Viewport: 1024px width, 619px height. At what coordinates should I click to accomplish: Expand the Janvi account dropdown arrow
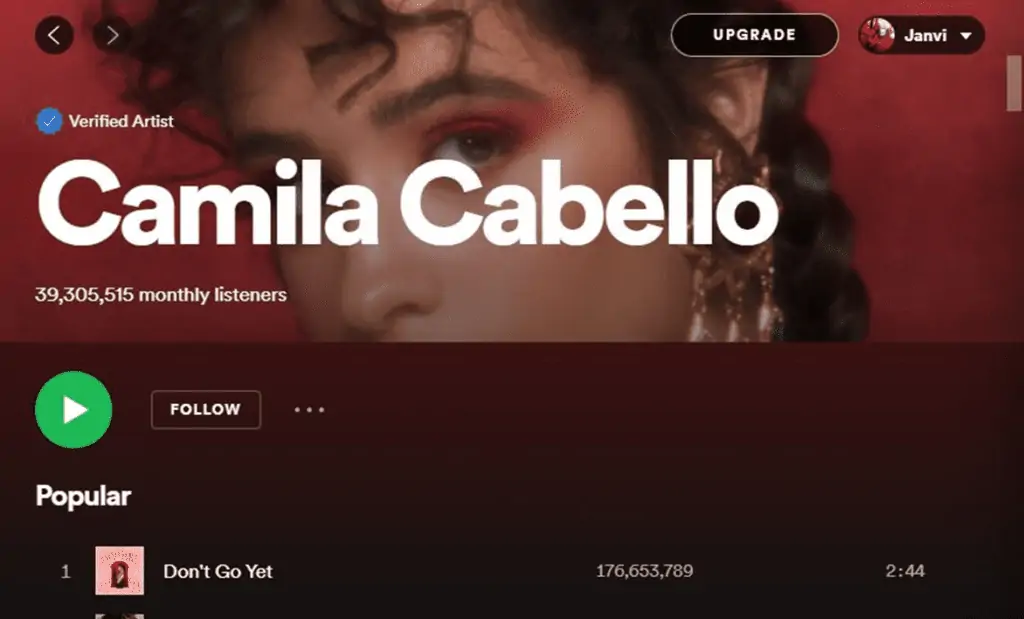[x=966, y=35]
